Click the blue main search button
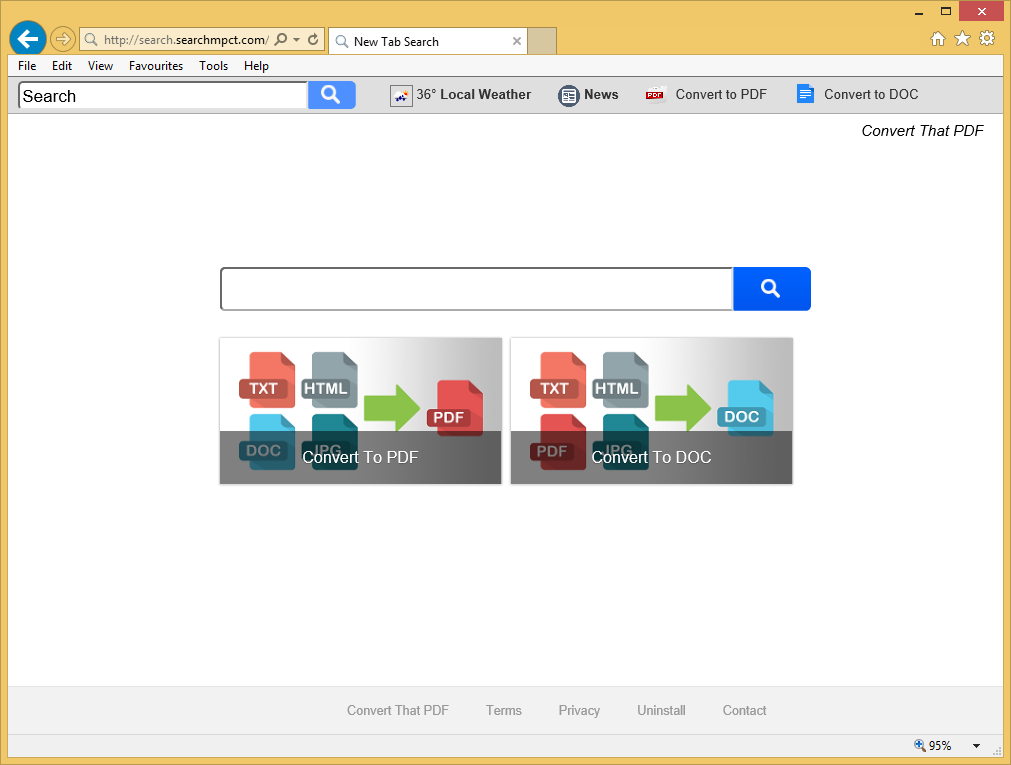Screen dimensions: 1011x765 click(771, 289)
